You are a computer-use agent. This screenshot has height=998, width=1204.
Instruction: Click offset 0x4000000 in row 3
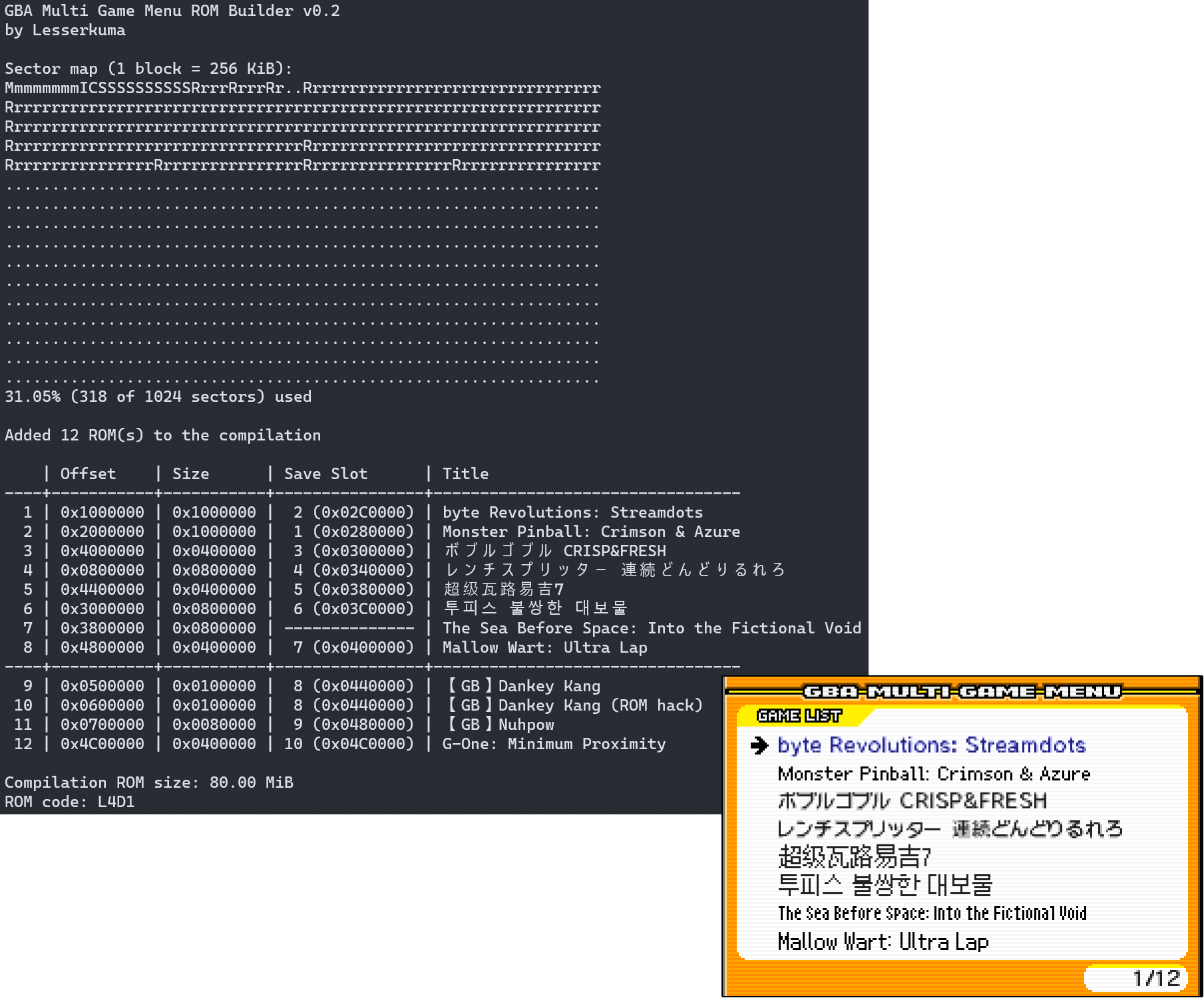tap(102, 551)
